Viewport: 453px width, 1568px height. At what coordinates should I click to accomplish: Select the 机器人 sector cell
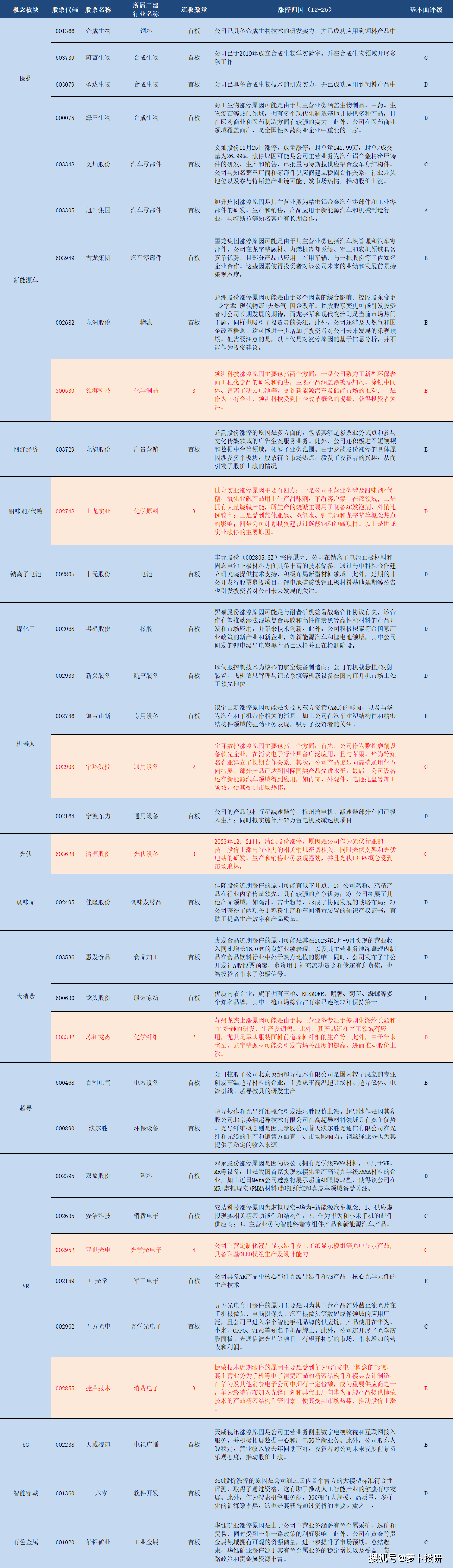pos(26,744)
